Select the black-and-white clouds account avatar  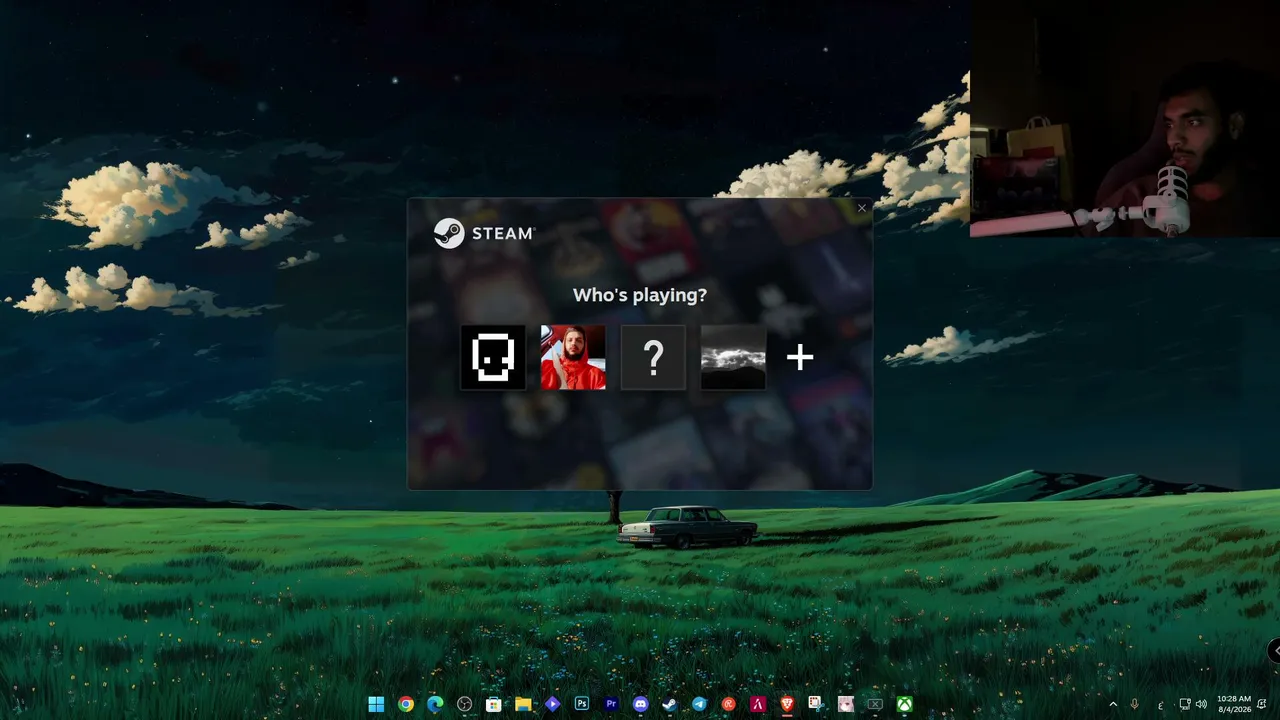733,357
